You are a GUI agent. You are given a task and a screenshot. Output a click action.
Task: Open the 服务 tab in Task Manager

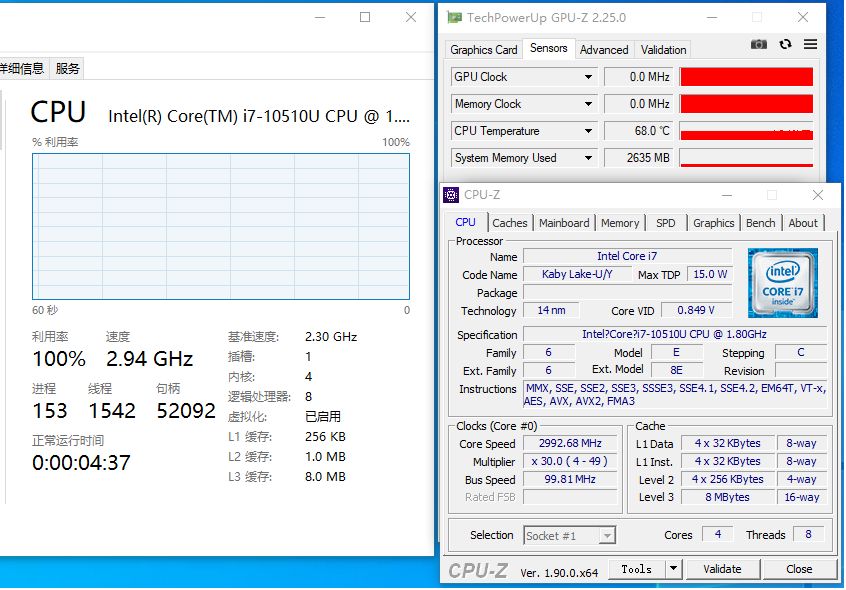coord(67,68)
